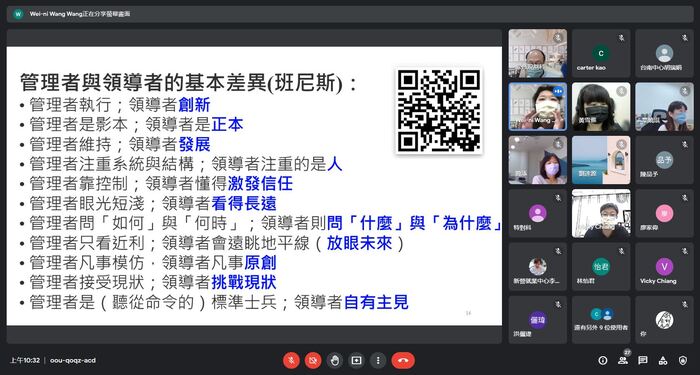Raise hand using the hand icon

[x=335, y=360]
